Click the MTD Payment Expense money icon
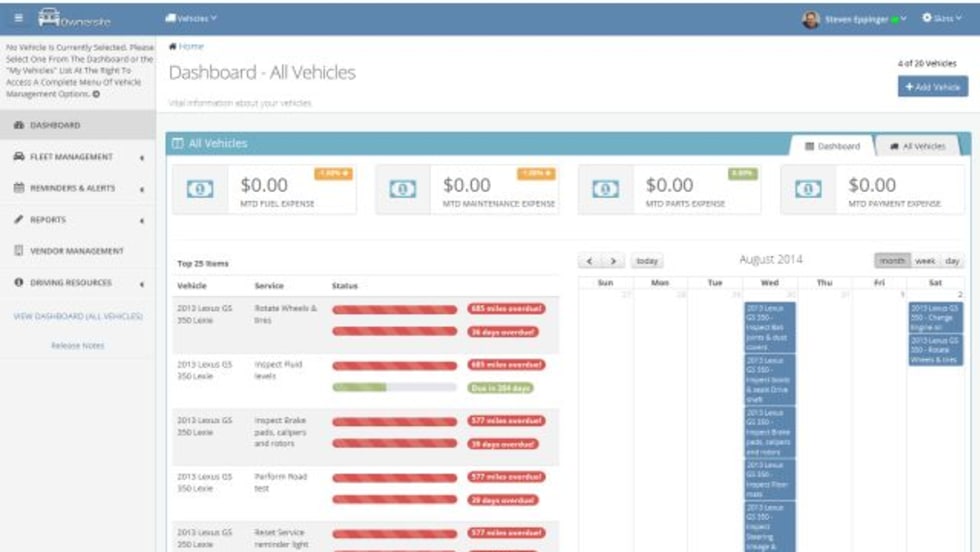Viewport: 980px width, 552px height. [x=808, y=189]
